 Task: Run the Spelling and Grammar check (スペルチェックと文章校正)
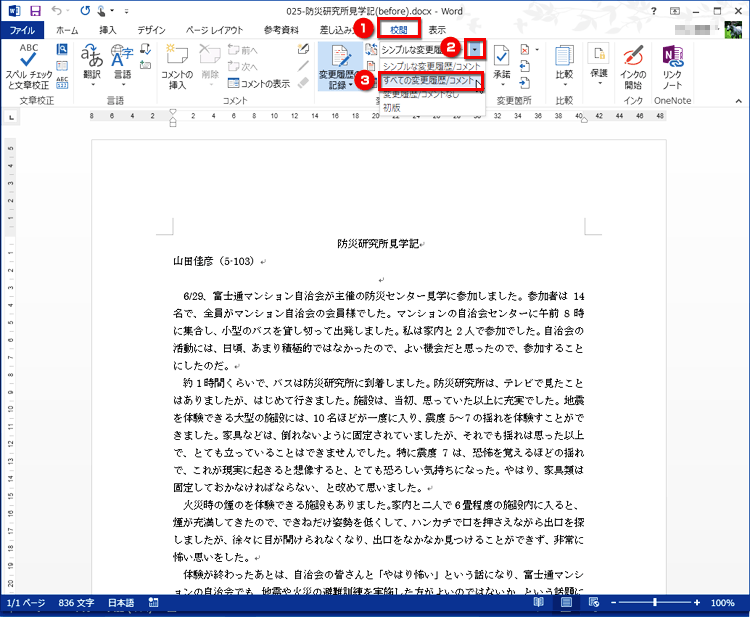(x=28, y=67)
